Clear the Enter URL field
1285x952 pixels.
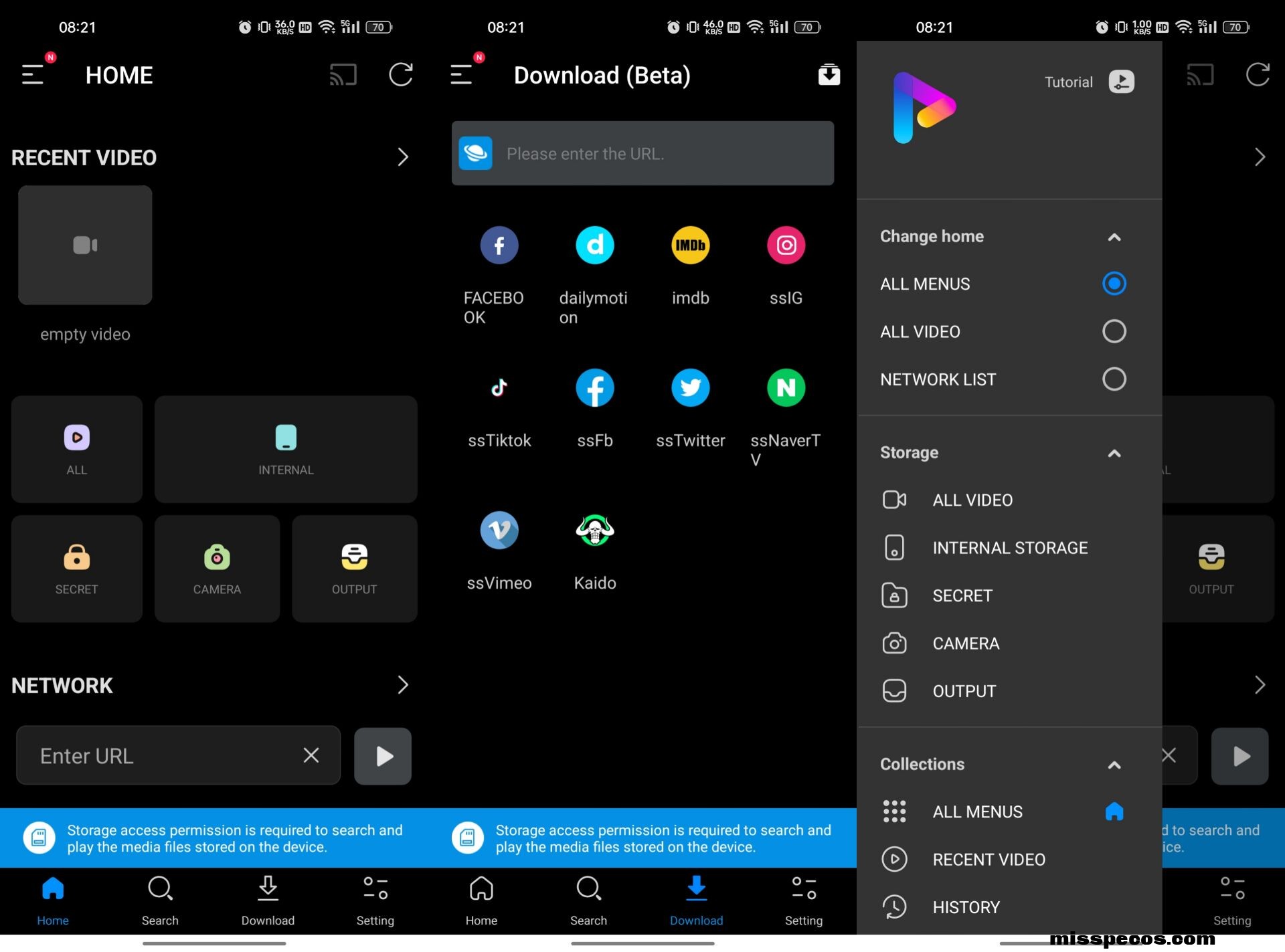click(311, 755)
